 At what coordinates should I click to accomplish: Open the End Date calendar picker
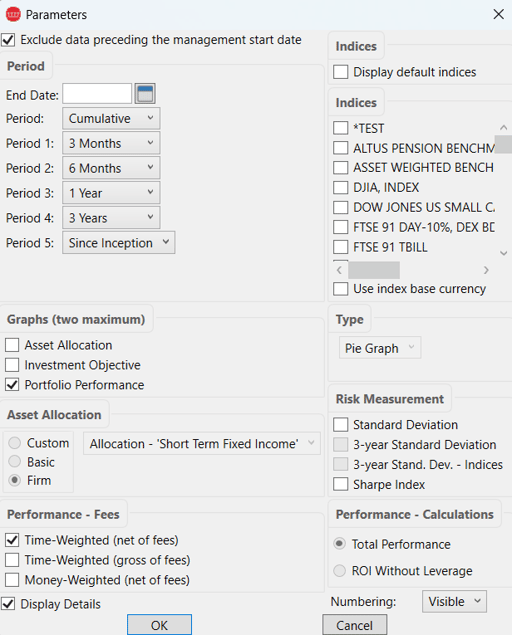[x=145, y=94]
